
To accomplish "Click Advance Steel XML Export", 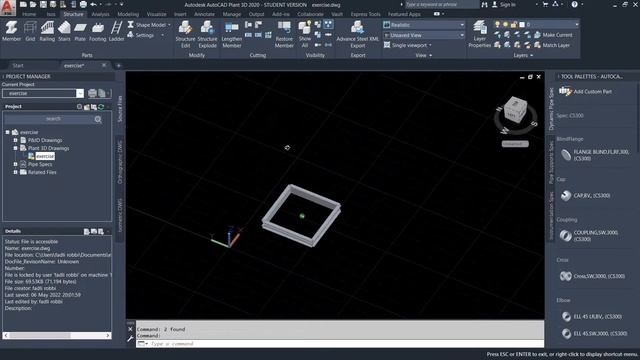I will [358, 34].
